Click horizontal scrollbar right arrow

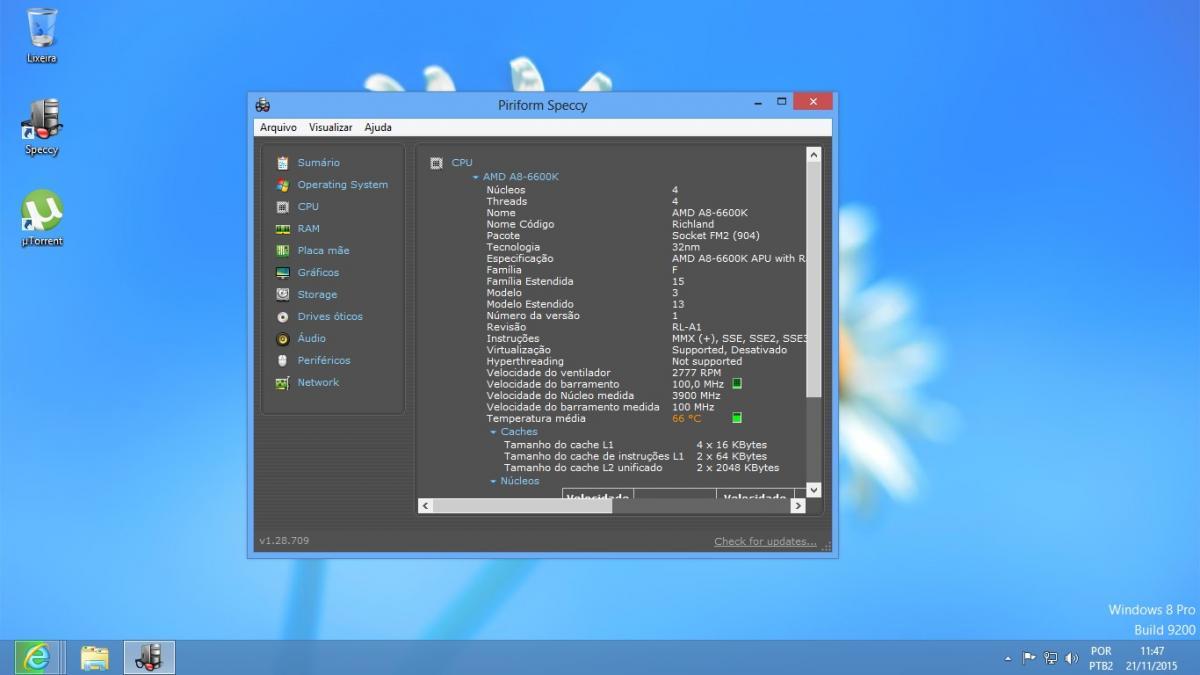tap(797, 506)
